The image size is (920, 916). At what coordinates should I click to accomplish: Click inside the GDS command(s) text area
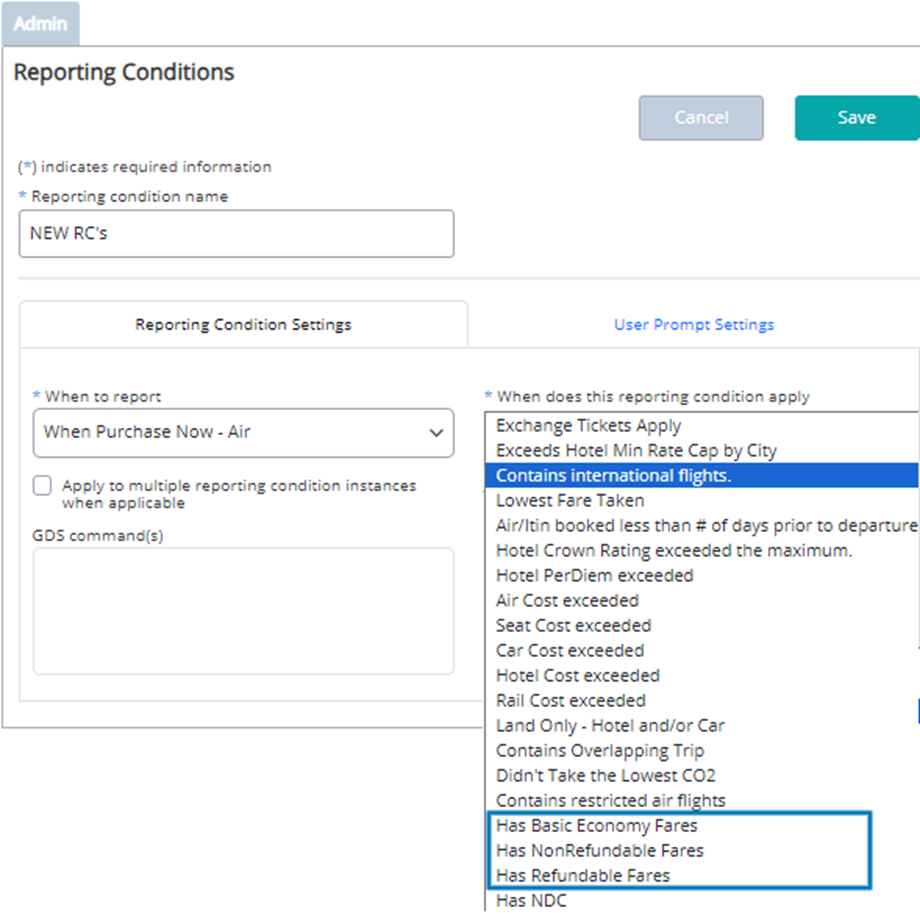point(243,611)
